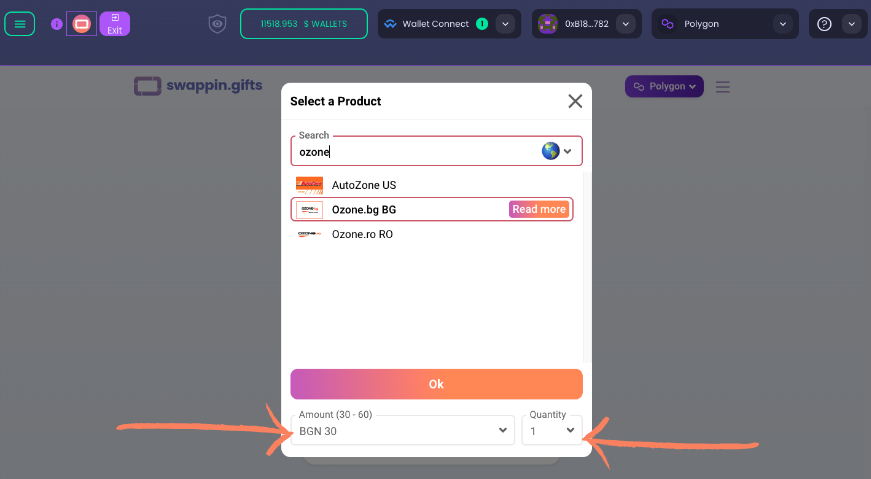Toggle the shield eye privacy icon

pyautogui.click(x=217, y=24)
